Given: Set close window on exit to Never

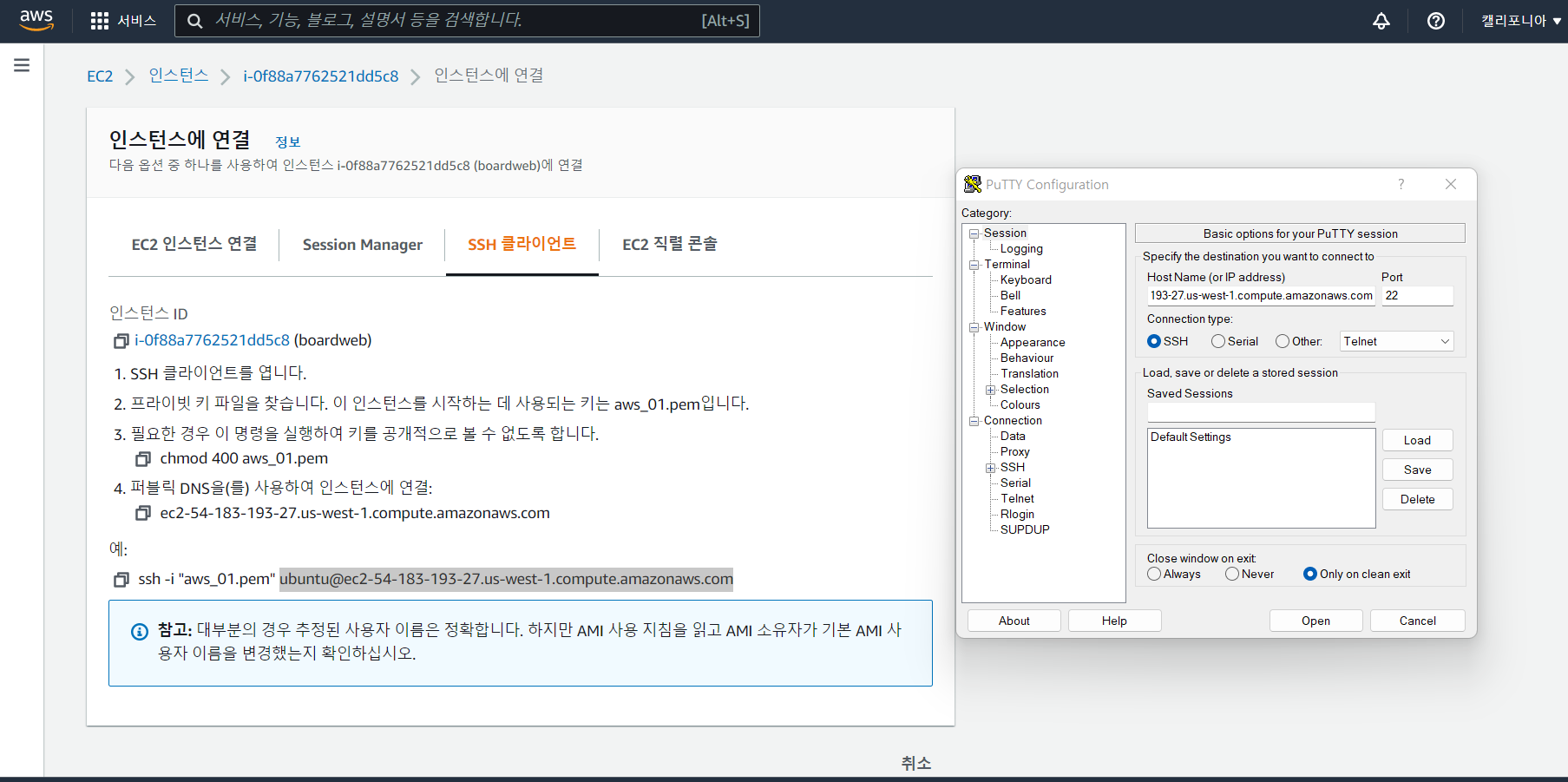Looking at the screenshot, I should (1232, 575).
